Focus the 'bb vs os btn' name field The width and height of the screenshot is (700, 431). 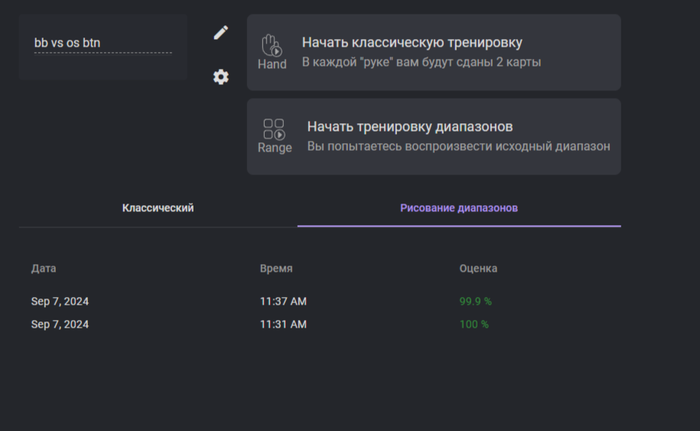point(102,43)
